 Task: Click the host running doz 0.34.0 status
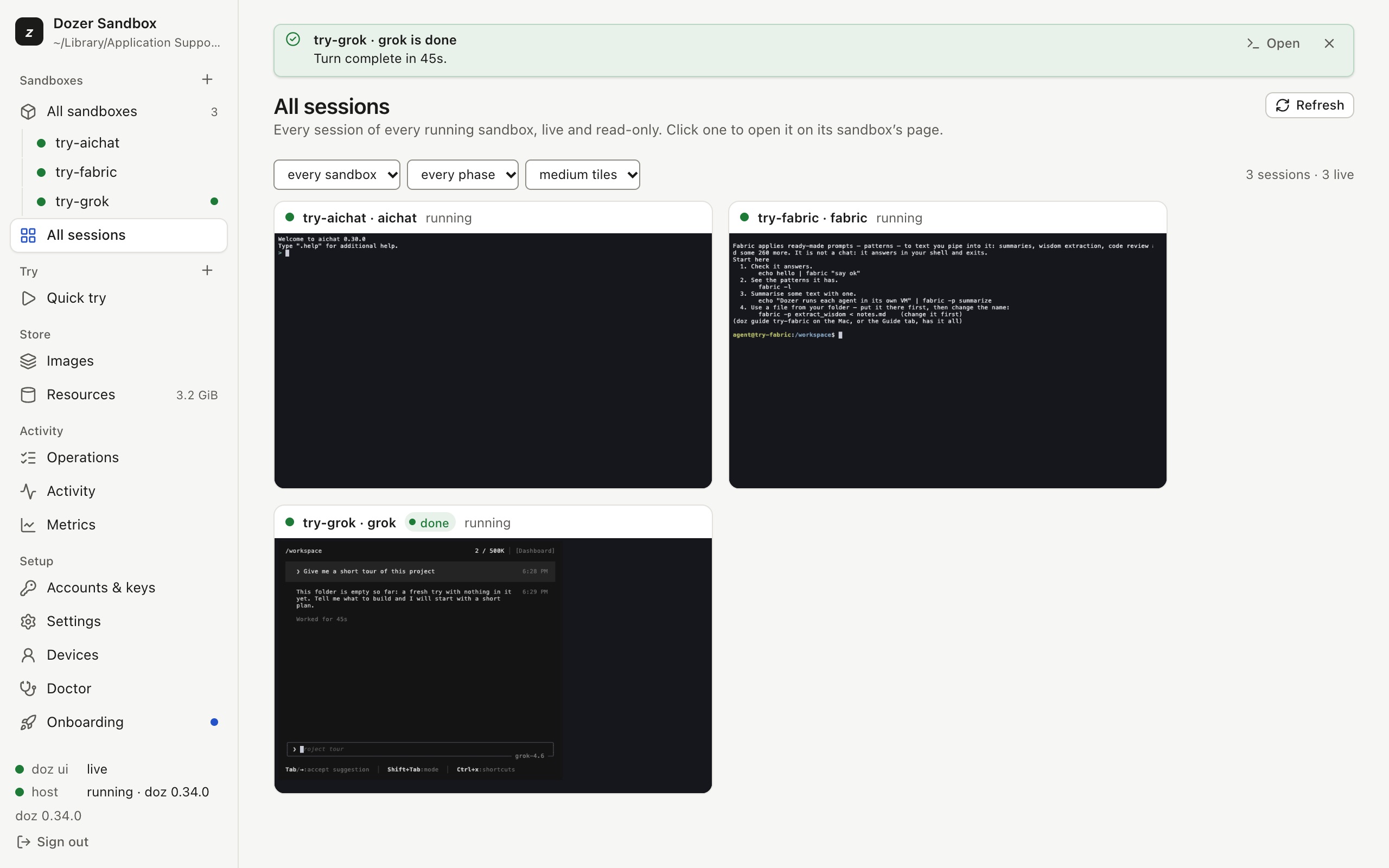(112, 792)
